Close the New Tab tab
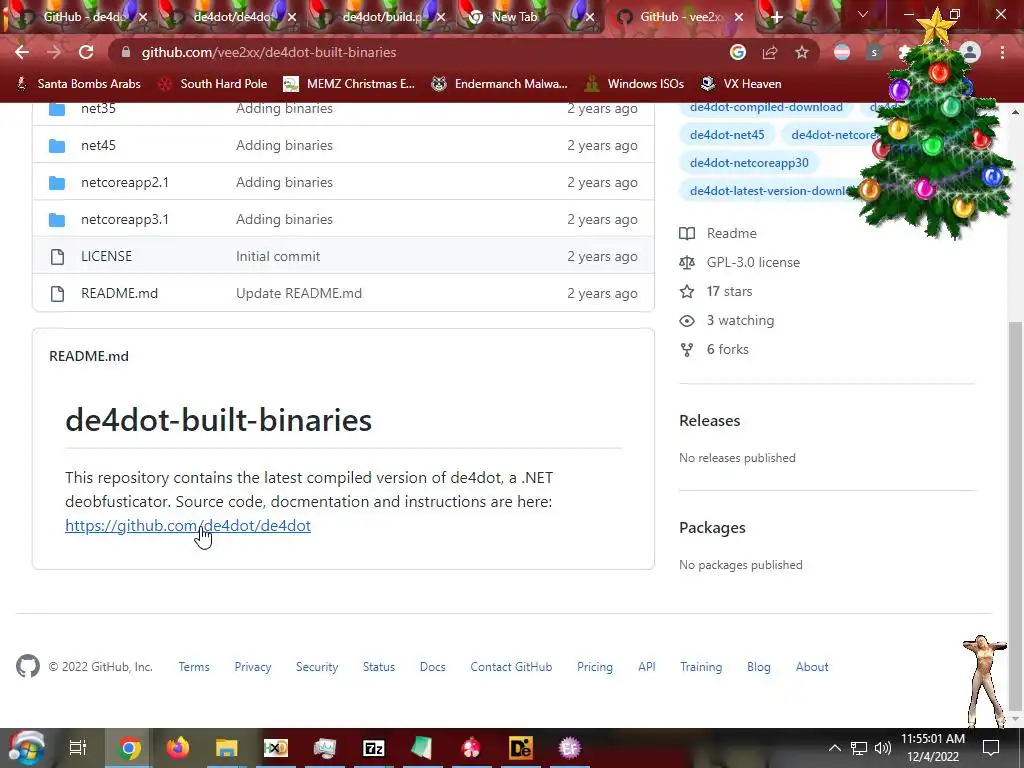This screenshot has height=768, width=1024. coord(590,17)
